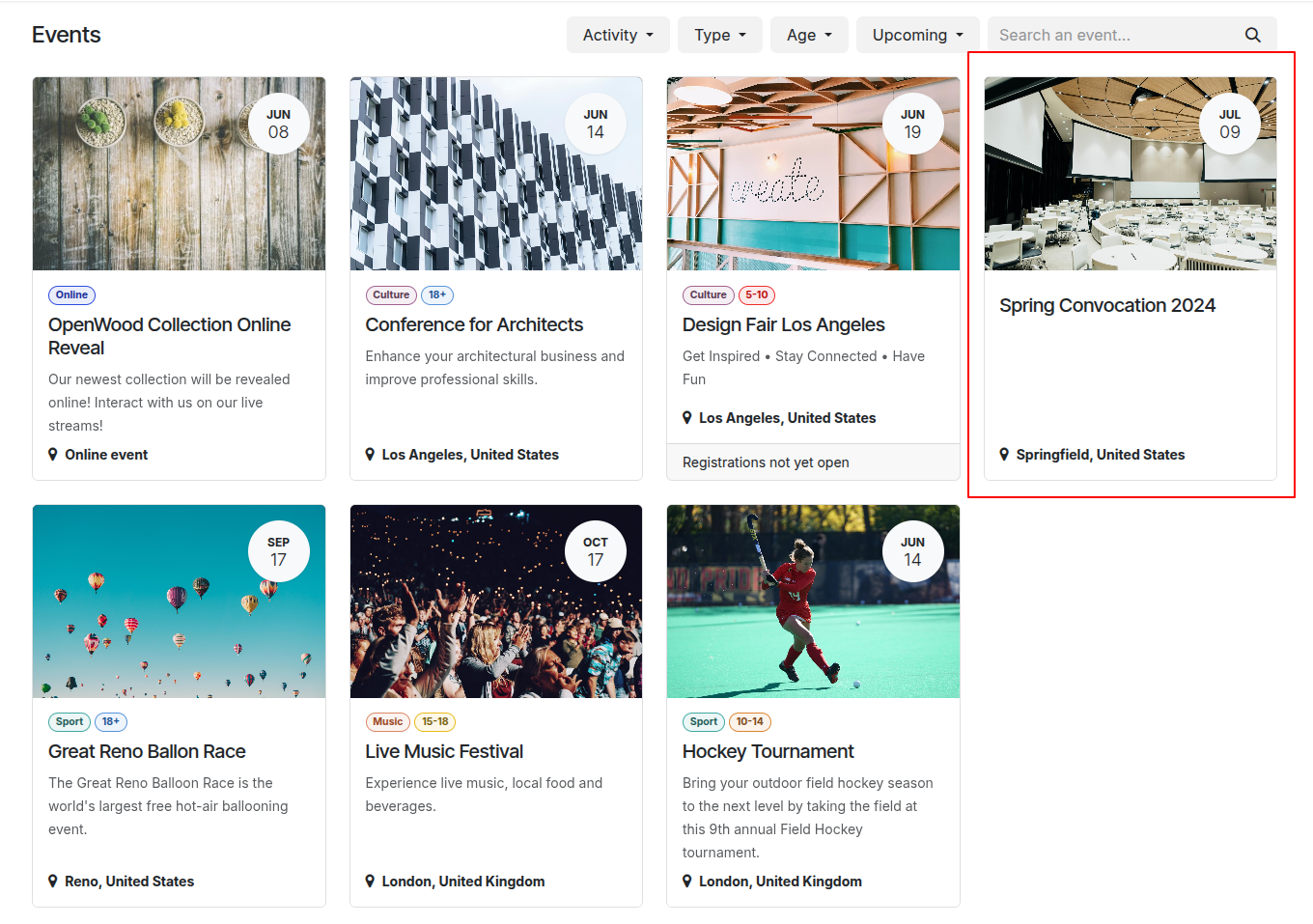Click the hockey player thumbnail image
Screen dimensions: 1313x924
click(x=813, y=602)
